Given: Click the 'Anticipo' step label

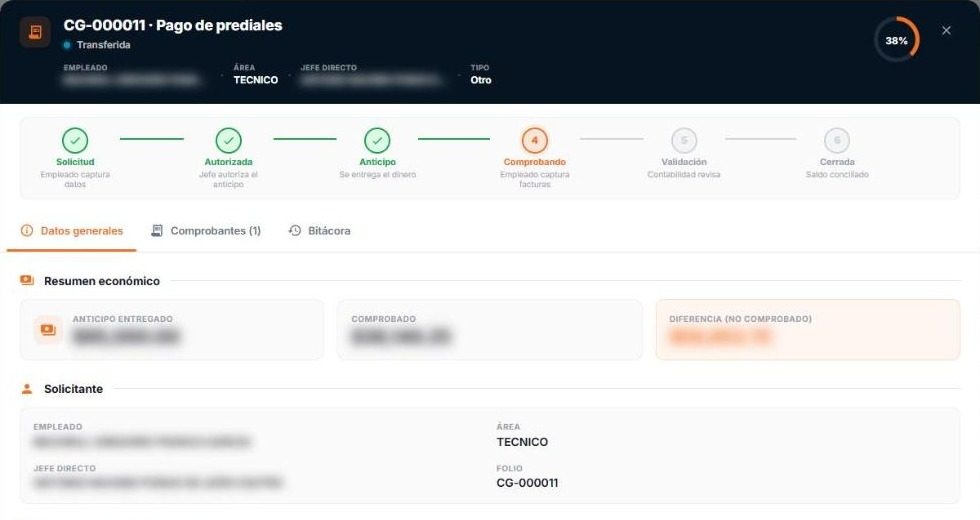Looking at the screenshot, I should 378,162.
